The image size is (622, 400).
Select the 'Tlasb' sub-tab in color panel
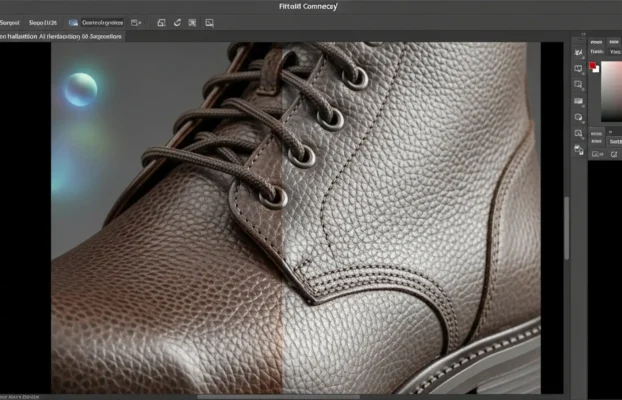pyautogui.click(x=597, y=52)
